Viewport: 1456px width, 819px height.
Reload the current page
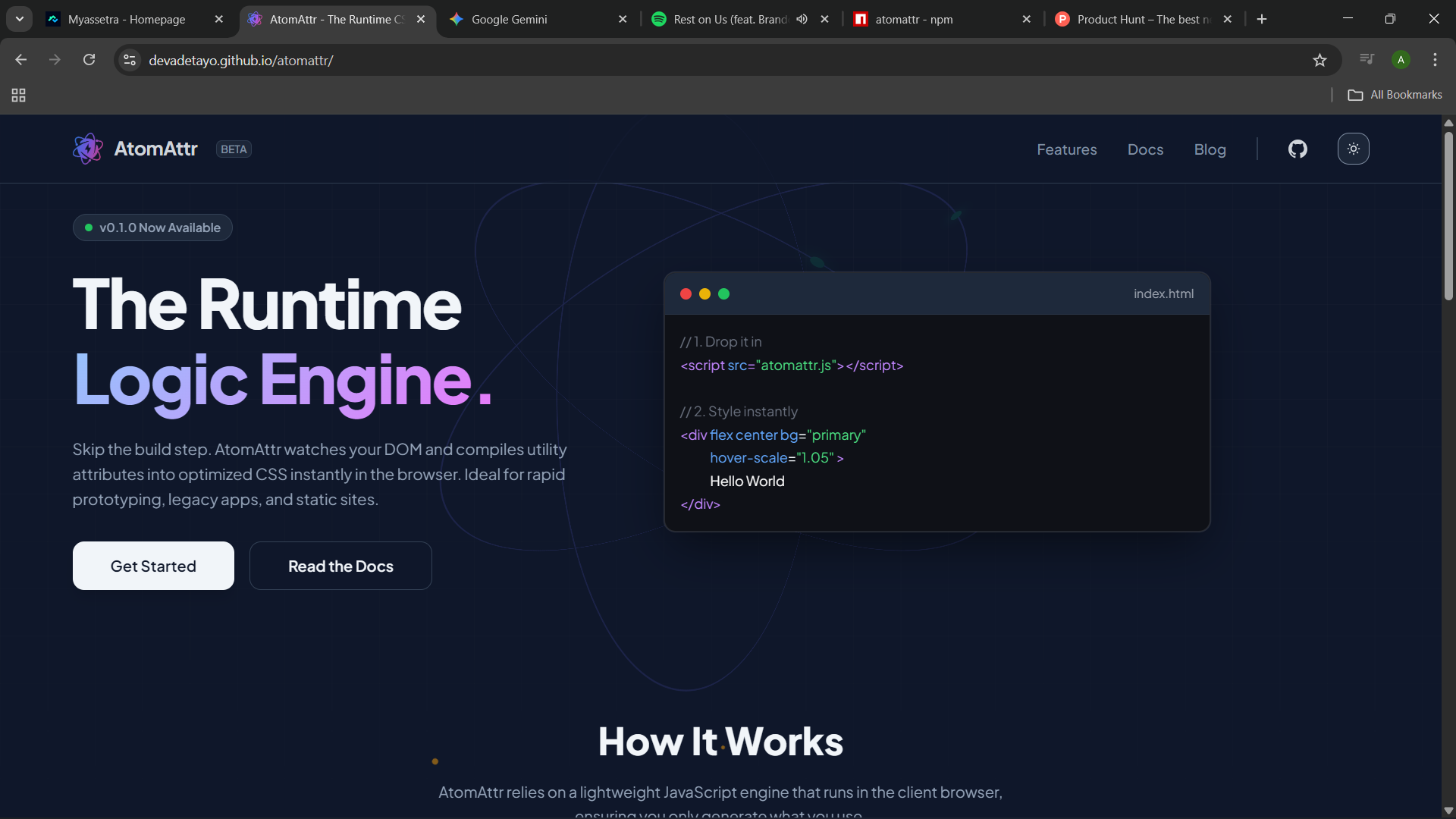(89, 60)
